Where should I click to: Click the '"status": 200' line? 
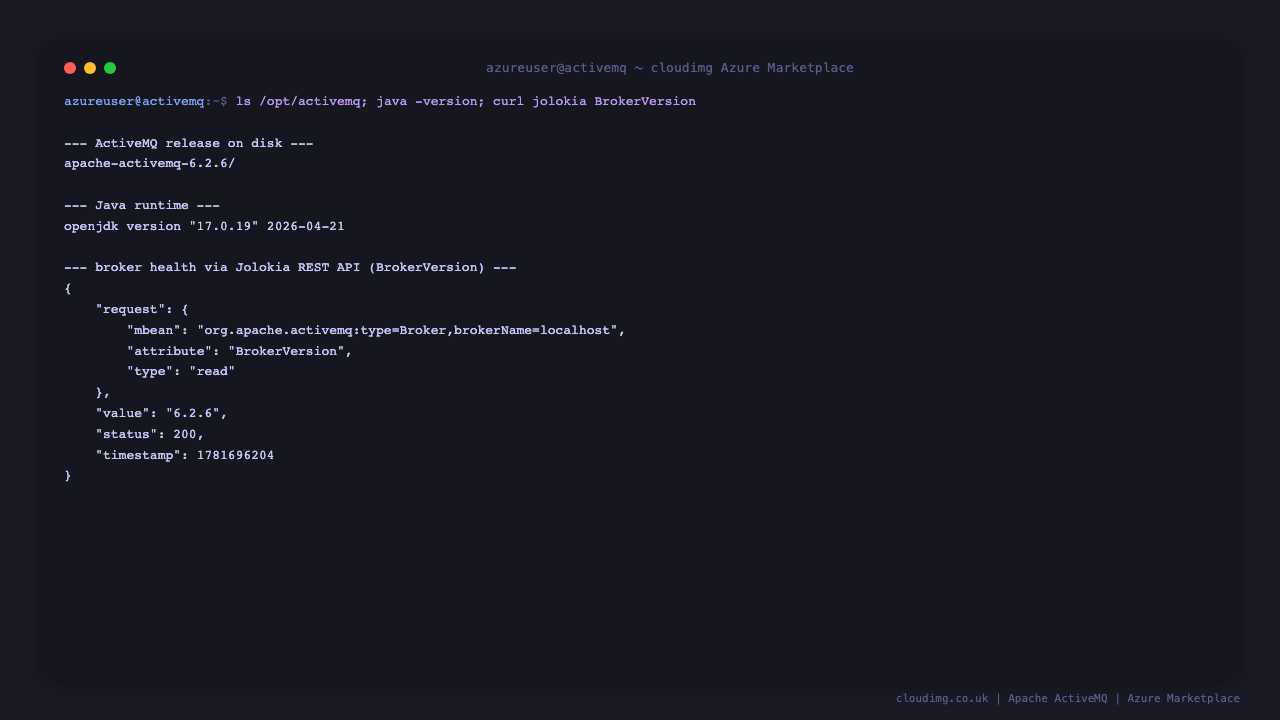(150, 435)
